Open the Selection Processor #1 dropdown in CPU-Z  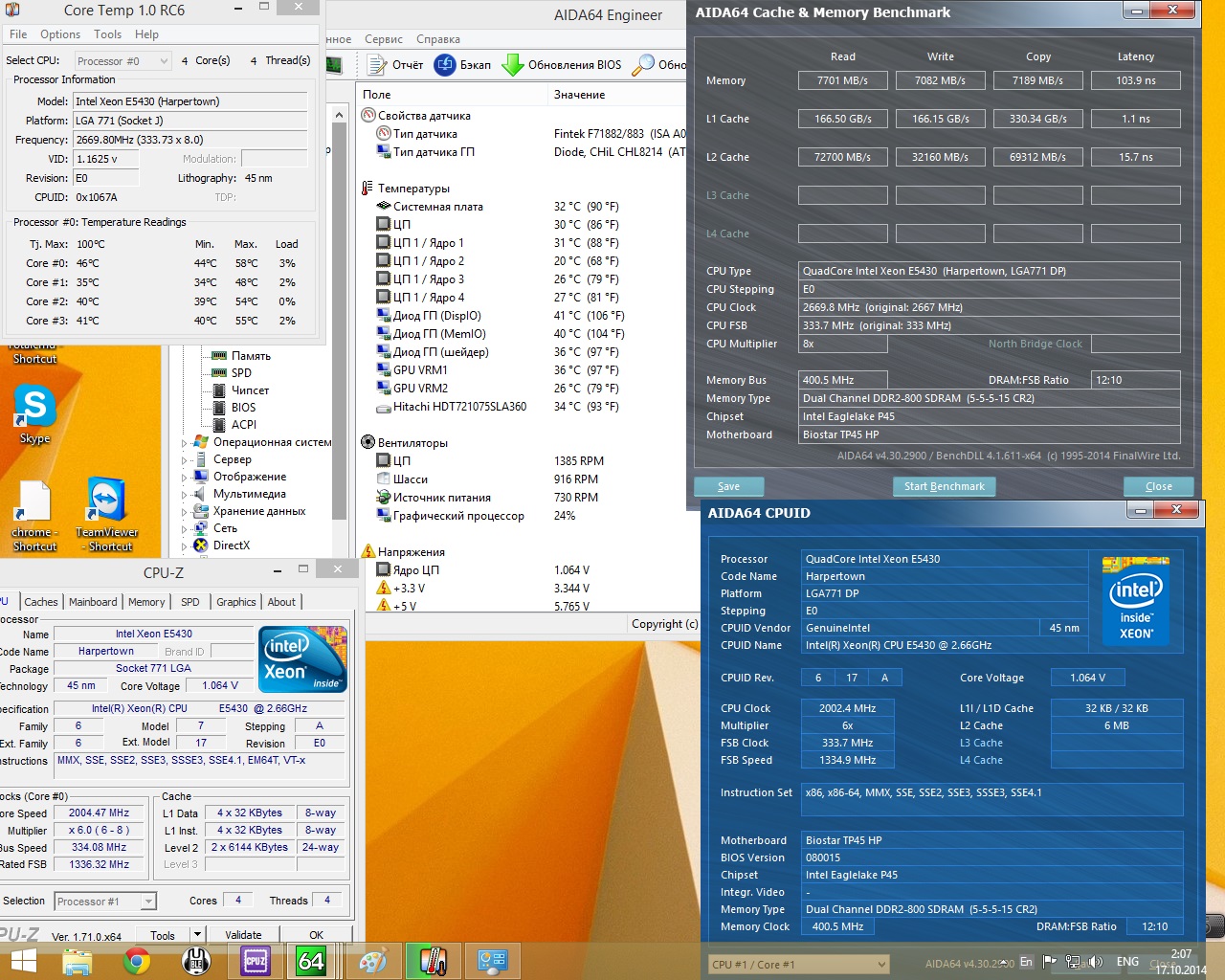click(x=105, y=902)
